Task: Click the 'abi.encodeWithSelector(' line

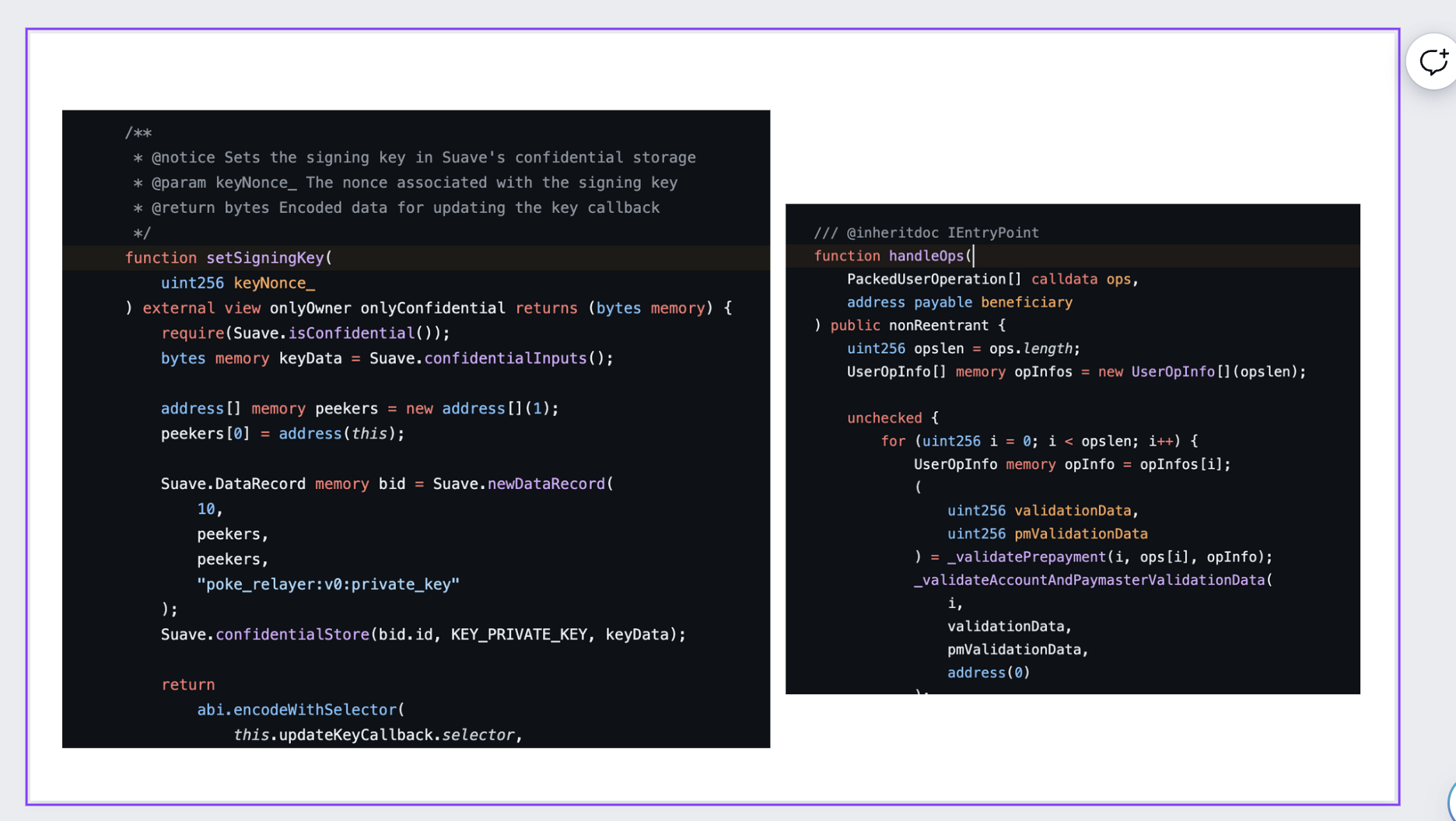Action: click(x=301, y=710)
